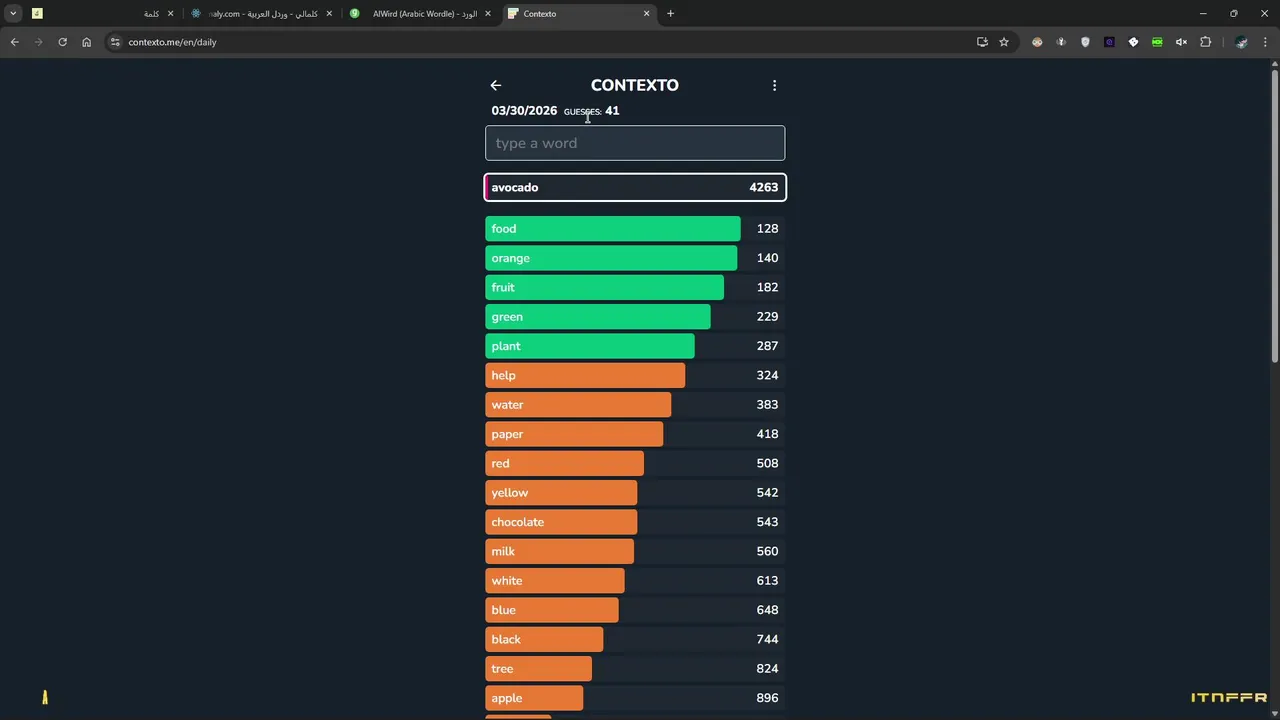
Task: Click the 'white' guess row
Action: pyautogui.click(x=635, y=580)
